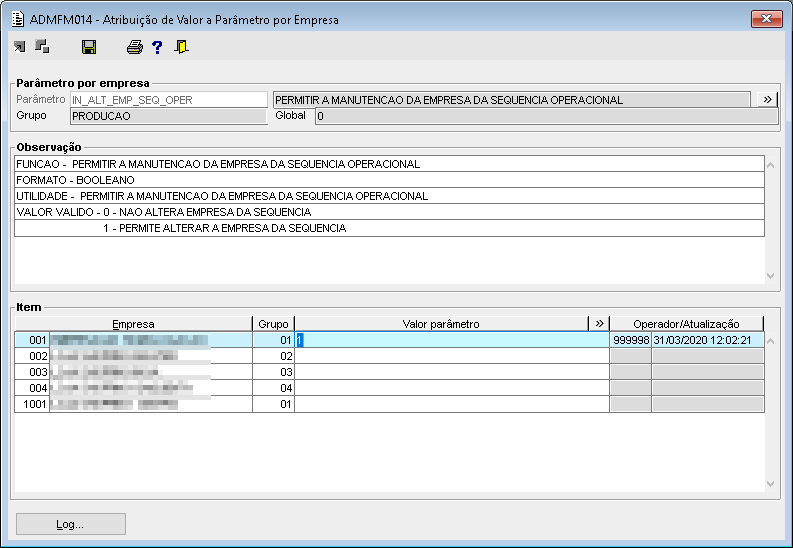Click the Global field showing 0

[547, 116]
